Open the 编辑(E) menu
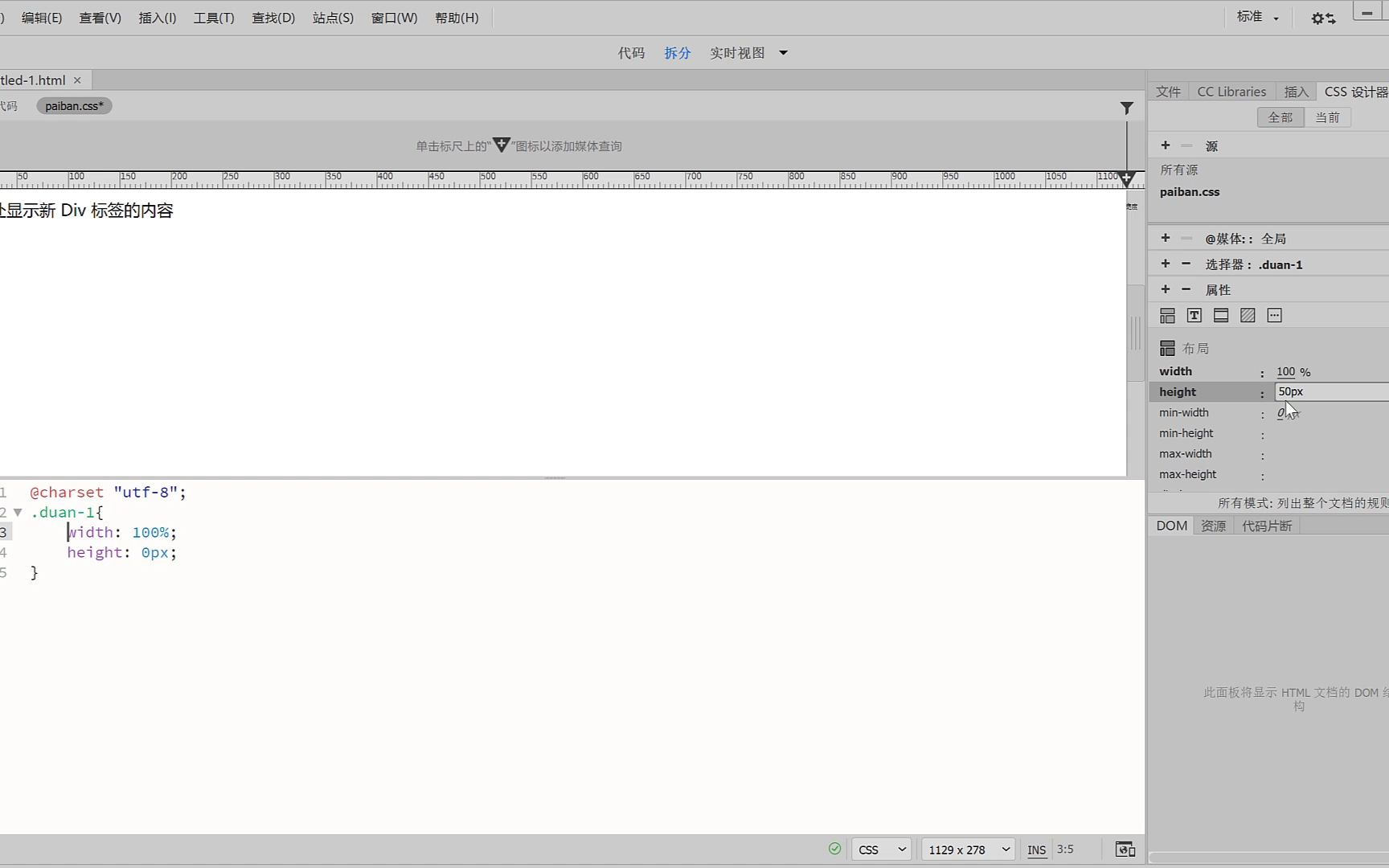This screenshot has height=868, width=1389. (x=42, y=18)
